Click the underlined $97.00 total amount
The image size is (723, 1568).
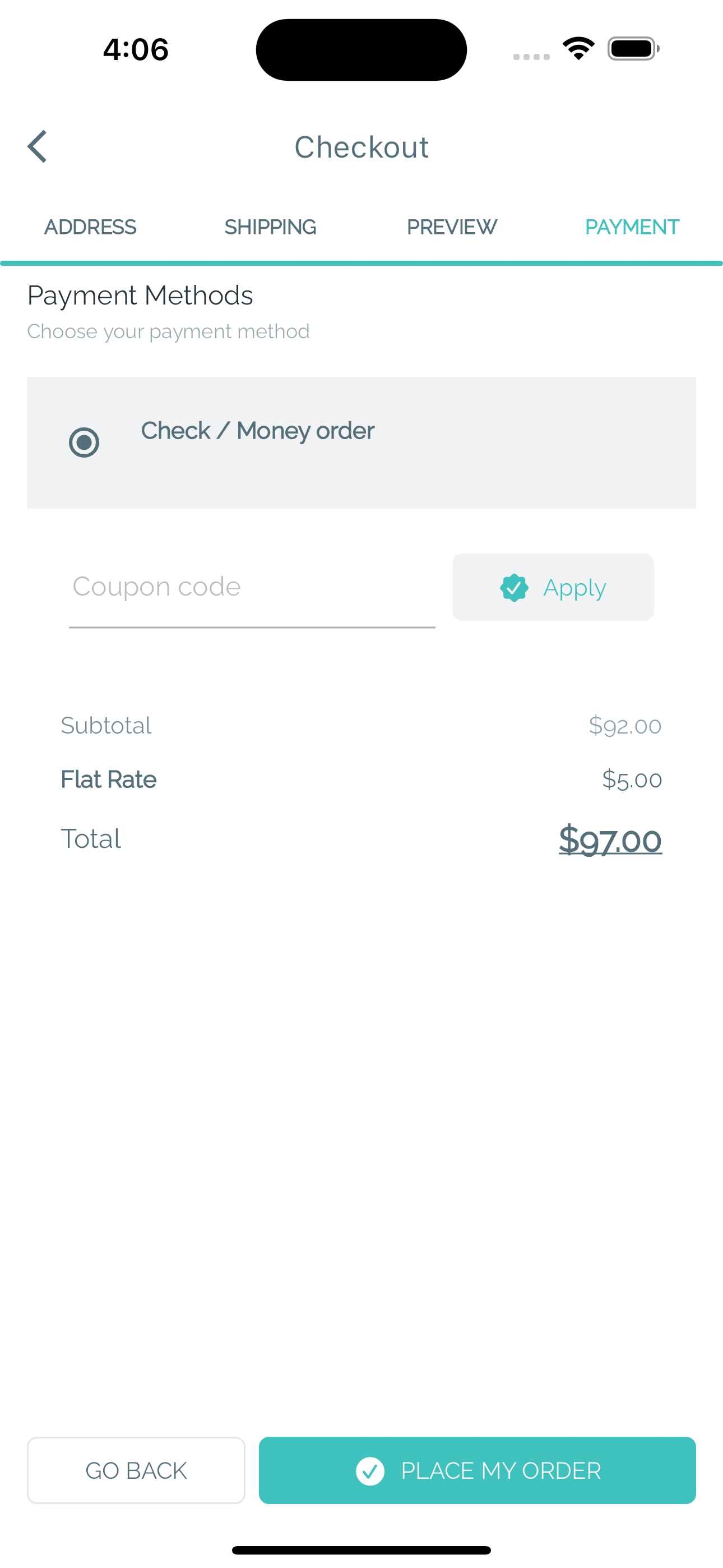tap(610, 840)
